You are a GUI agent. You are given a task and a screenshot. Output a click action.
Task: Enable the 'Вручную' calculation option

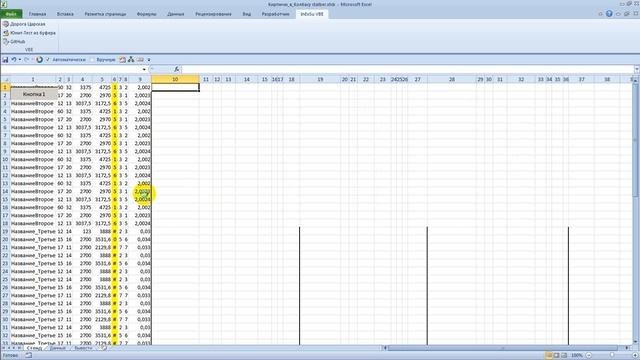102,60
